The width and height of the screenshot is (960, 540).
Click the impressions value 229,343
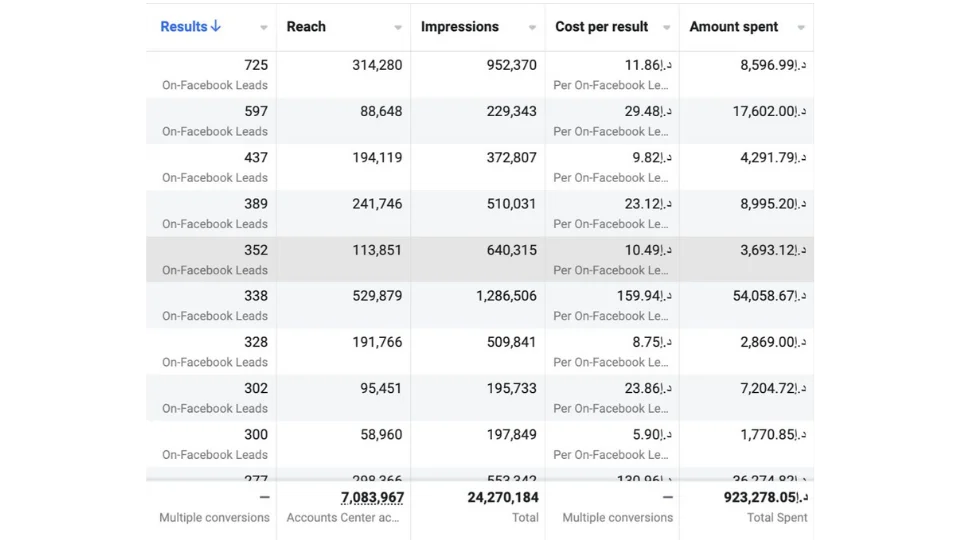click(x=512, y=111)
